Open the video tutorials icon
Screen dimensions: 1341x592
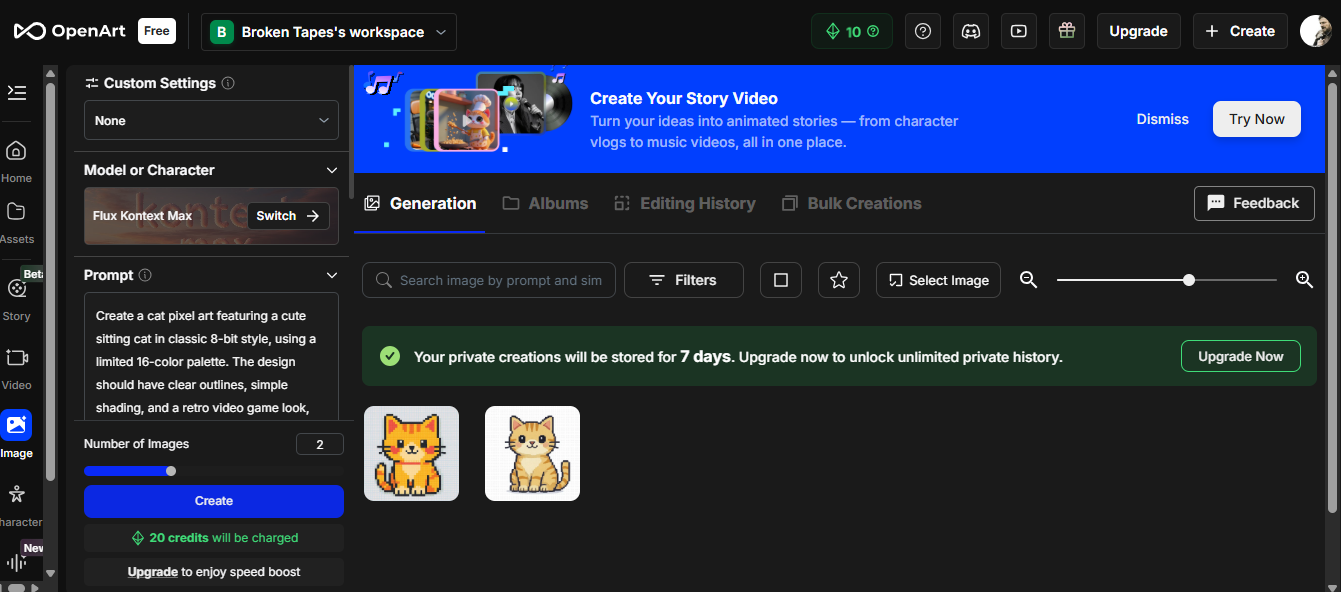point(1019,31)
